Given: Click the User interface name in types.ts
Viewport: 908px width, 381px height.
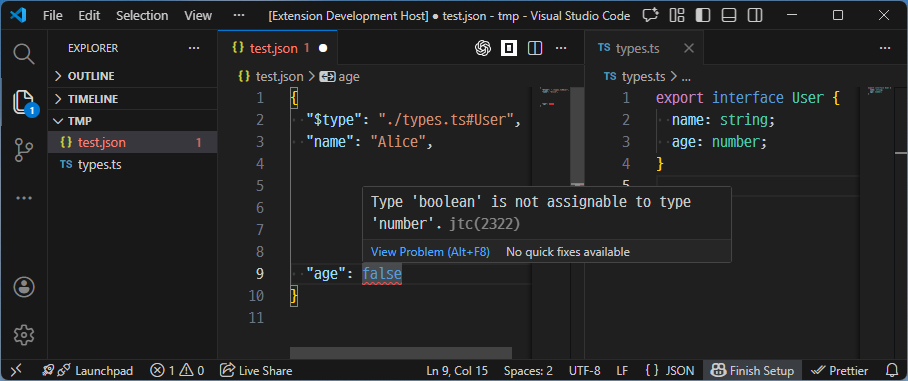Looking at the screenshot, I should 807,98.
